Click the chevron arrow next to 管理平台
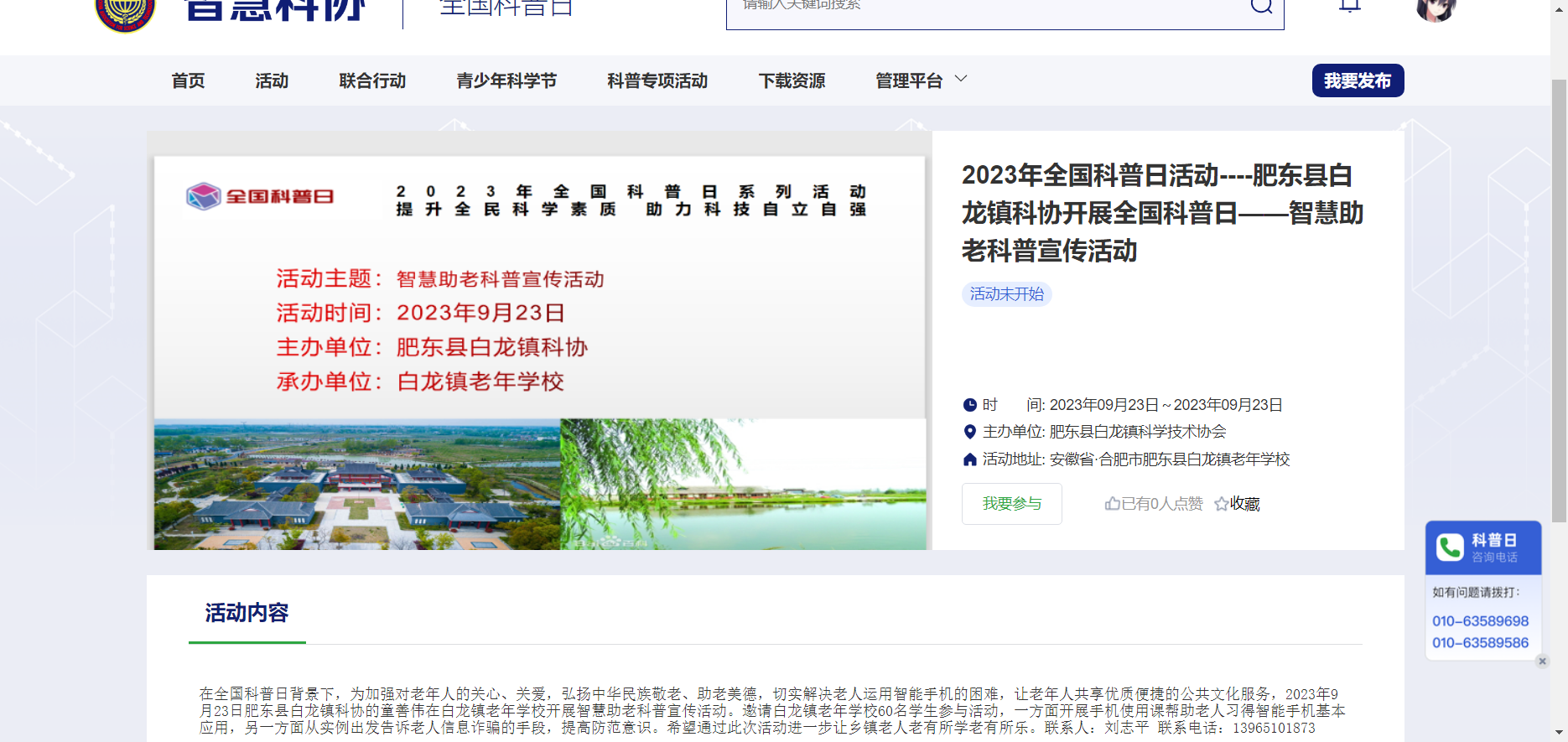The width and height of the screenshot is (1568, 742). click(962, 79)
